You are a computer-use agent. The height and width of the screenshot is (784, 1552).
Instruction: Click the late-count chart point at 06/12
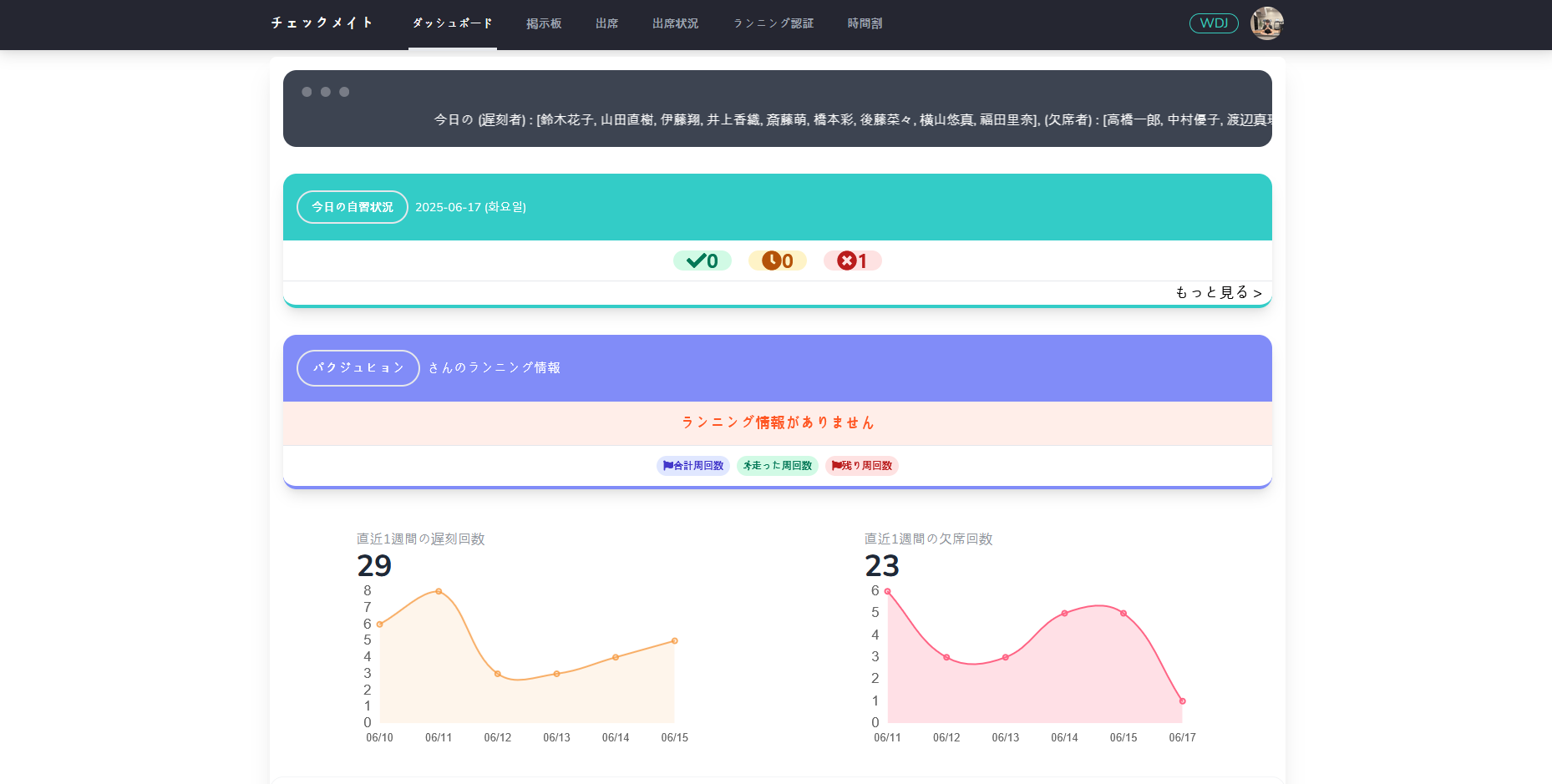coord(498,674)
